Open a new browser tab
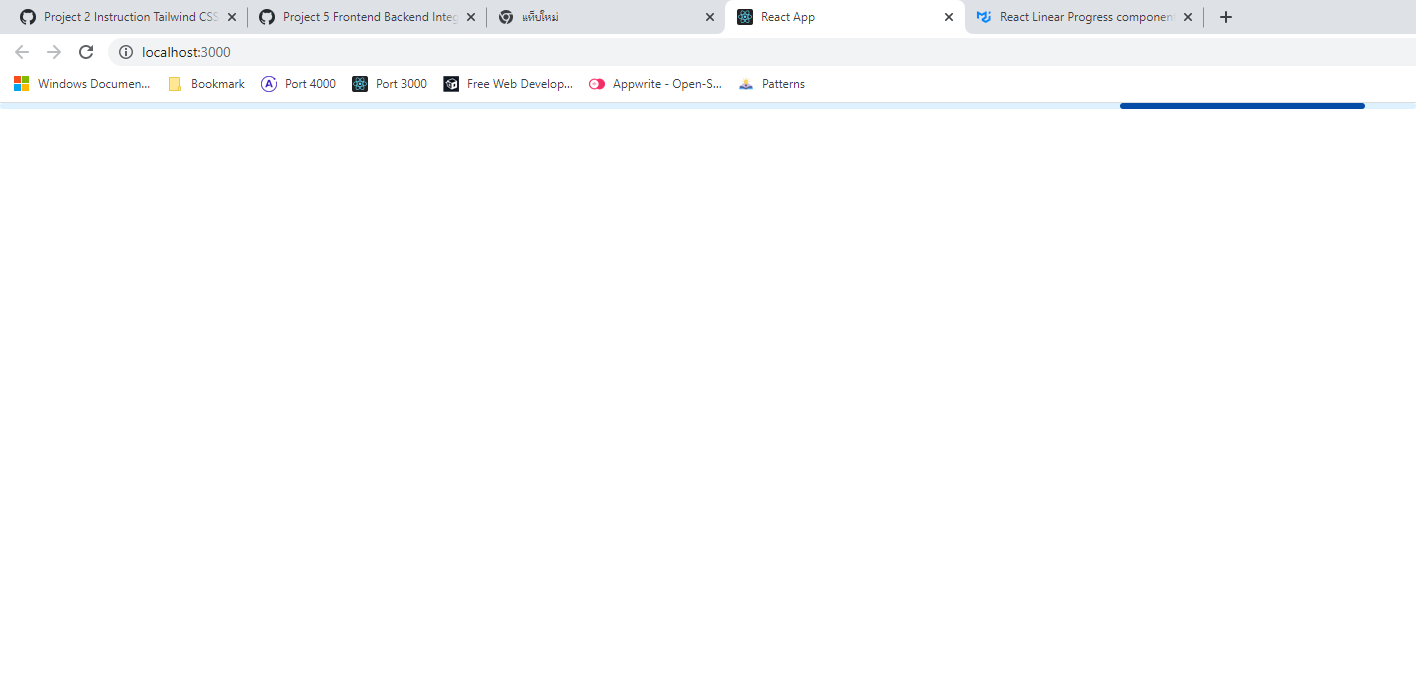 pos(1226,17)
